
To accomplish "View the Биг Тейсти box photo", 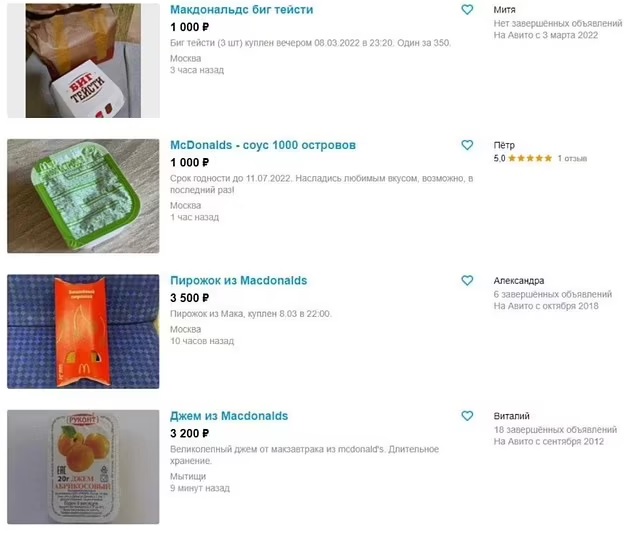I will (83, 61).
